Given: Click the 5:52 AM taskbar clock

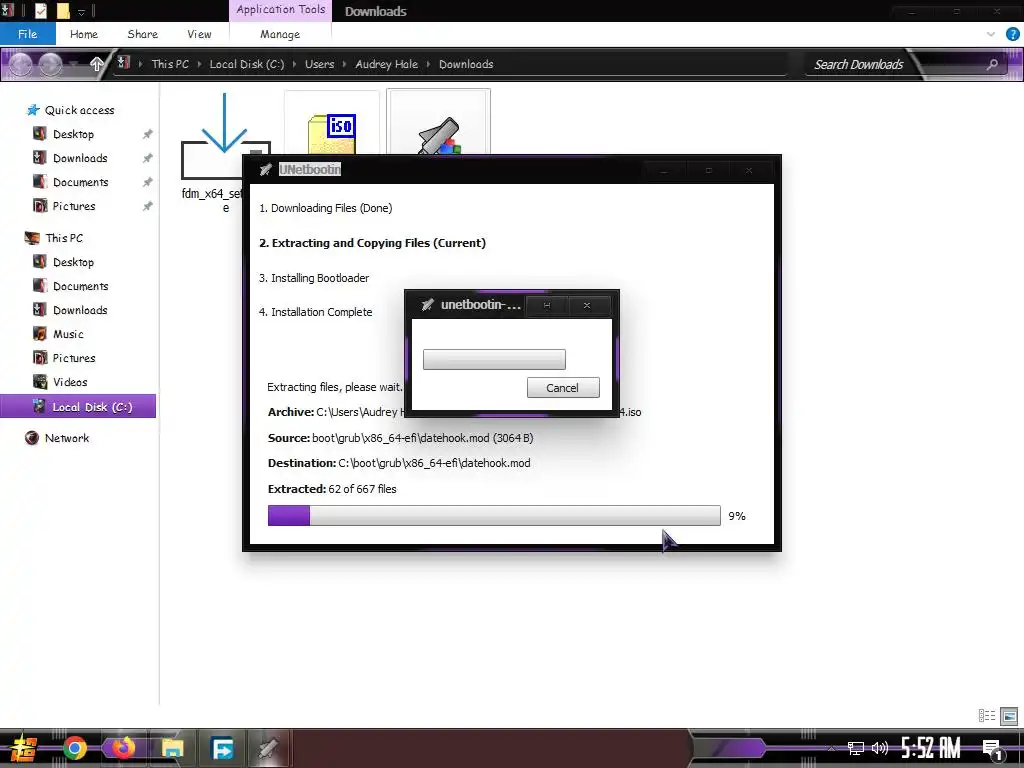Looking at the screenshot, I should tap(931, 748).
